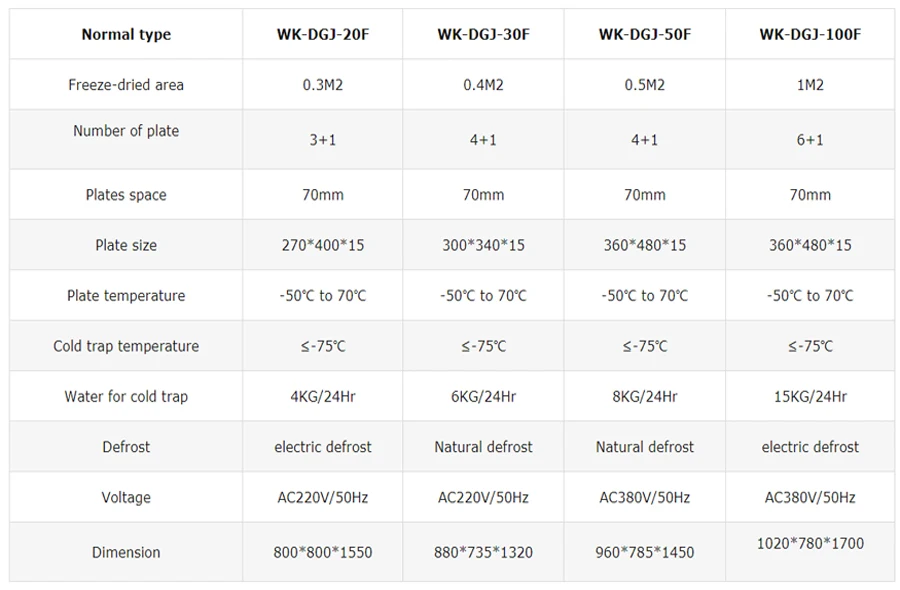Select the WK-DGJ-100F column header
The height and width of the screenshot is (590, 900).
(809, 34)
